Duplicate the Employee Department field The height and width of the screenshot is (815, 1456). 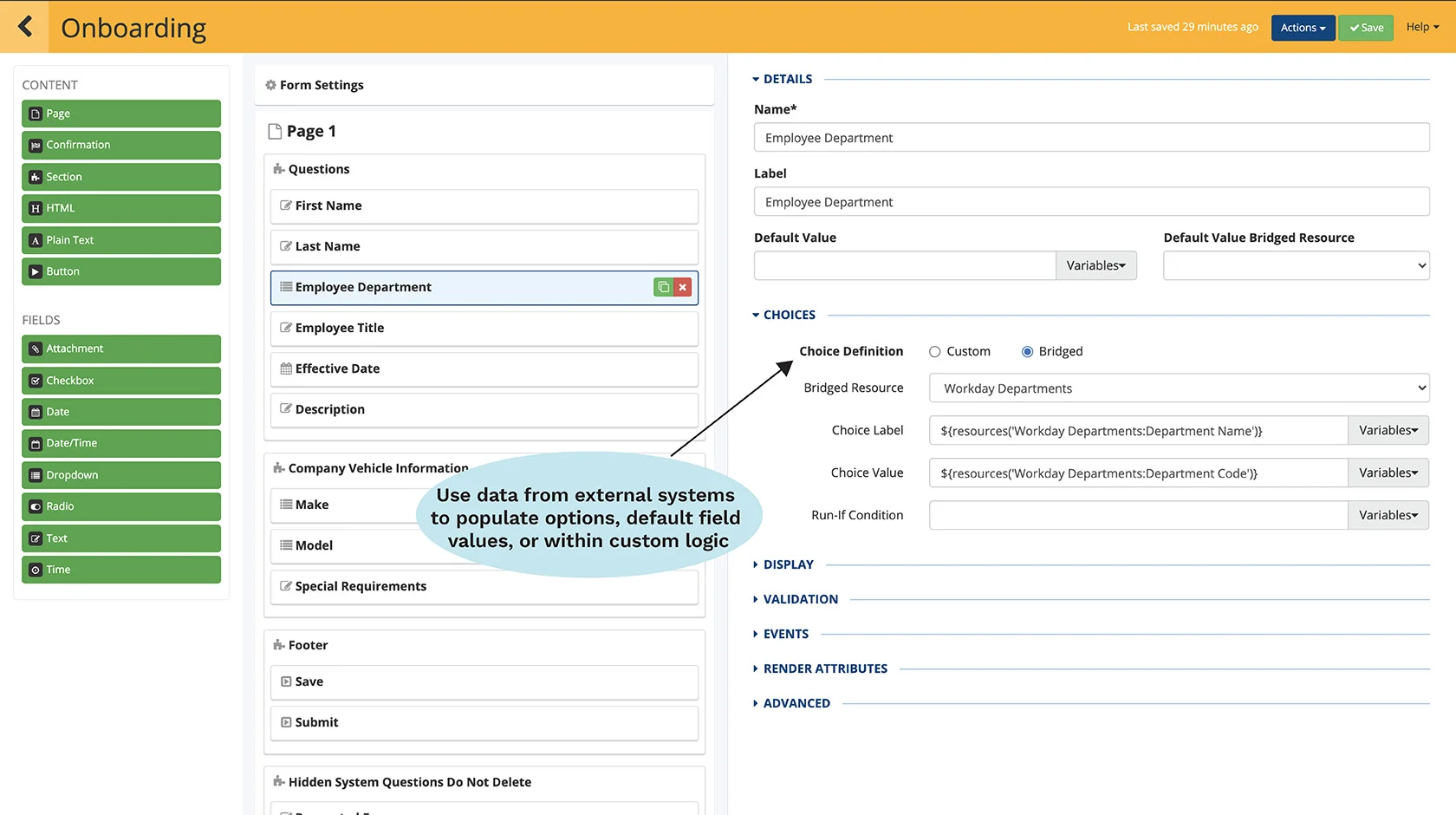pyautogui.click(x=663, y=287)
